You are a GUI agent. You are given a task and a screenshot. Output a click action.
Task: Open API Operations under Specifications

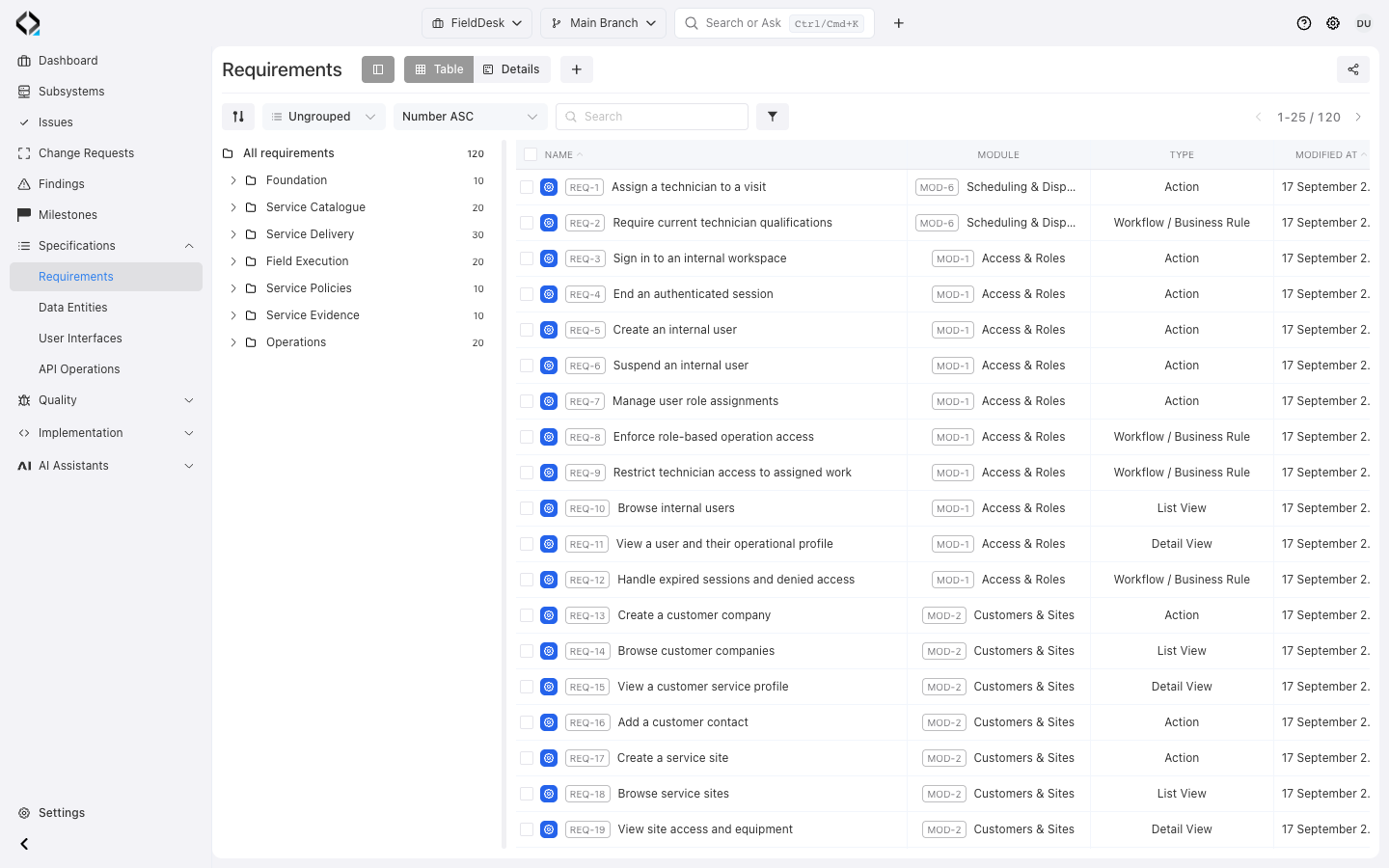106,369
